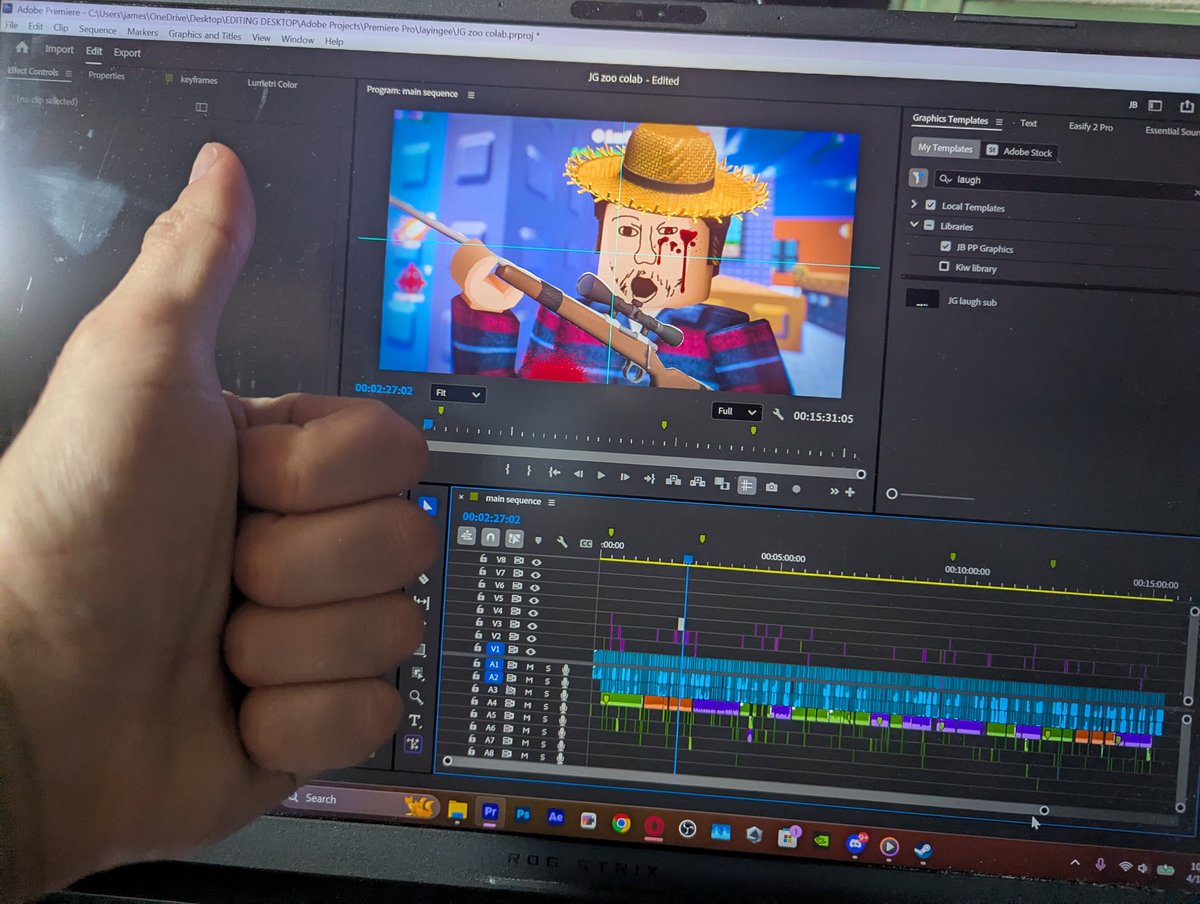Open Graphics Templates panel menu
Image resolution: width=1200 pixels, height=904 pixels.
pos(998,122)
